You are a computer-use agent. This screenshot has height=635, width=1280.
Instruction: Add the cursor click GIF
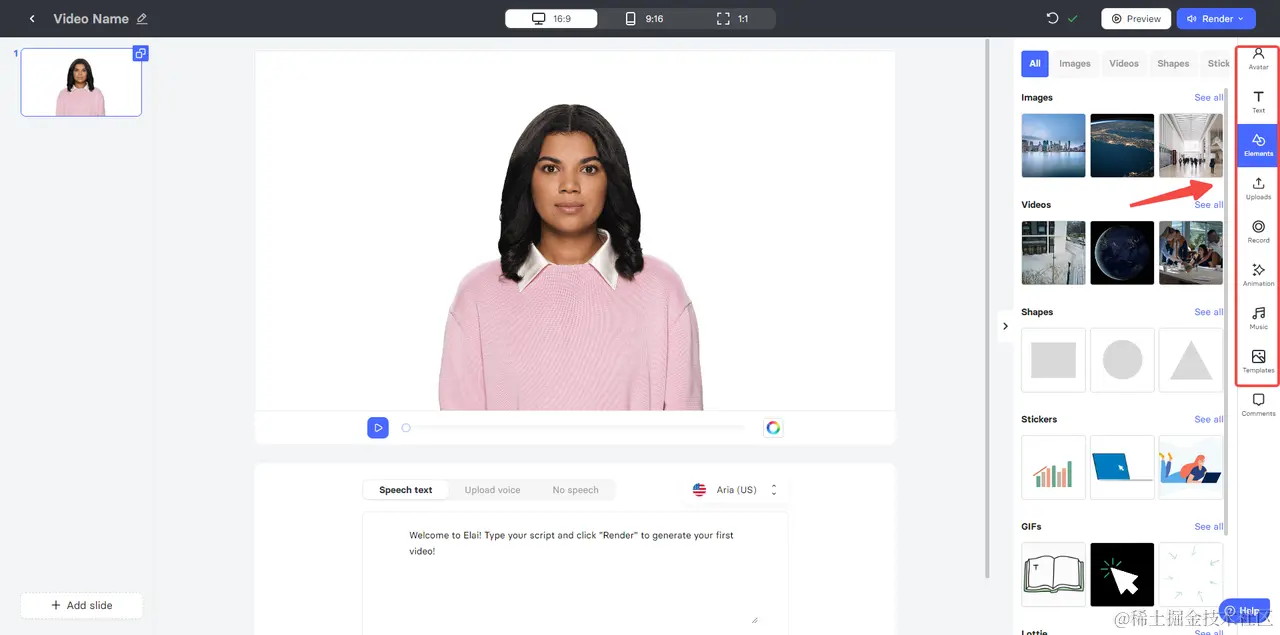1122,574
